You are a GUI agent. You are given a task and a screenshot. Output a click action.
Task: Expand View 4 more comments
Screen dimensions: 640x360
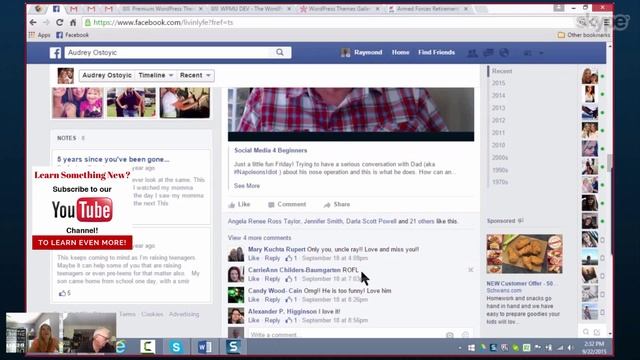(259, 238)
